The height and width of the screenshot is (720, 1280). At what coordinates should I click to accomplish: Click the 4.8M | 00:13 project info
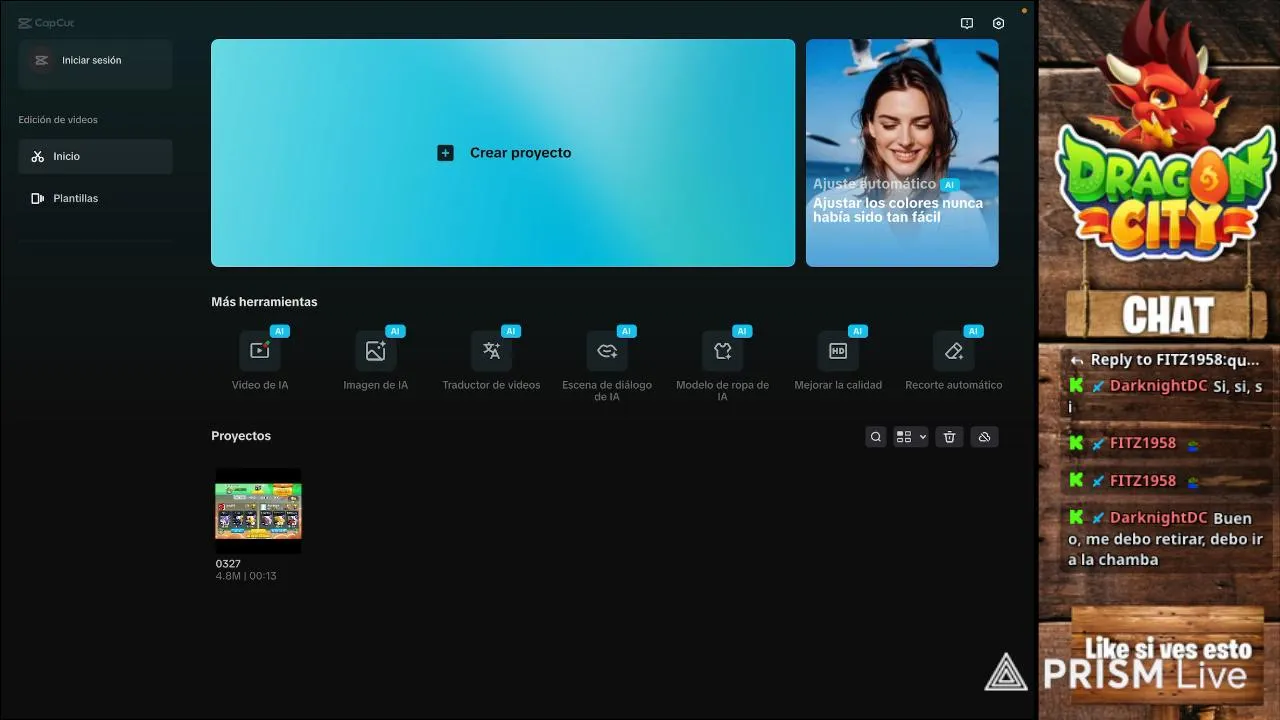(x=246, y=576)
